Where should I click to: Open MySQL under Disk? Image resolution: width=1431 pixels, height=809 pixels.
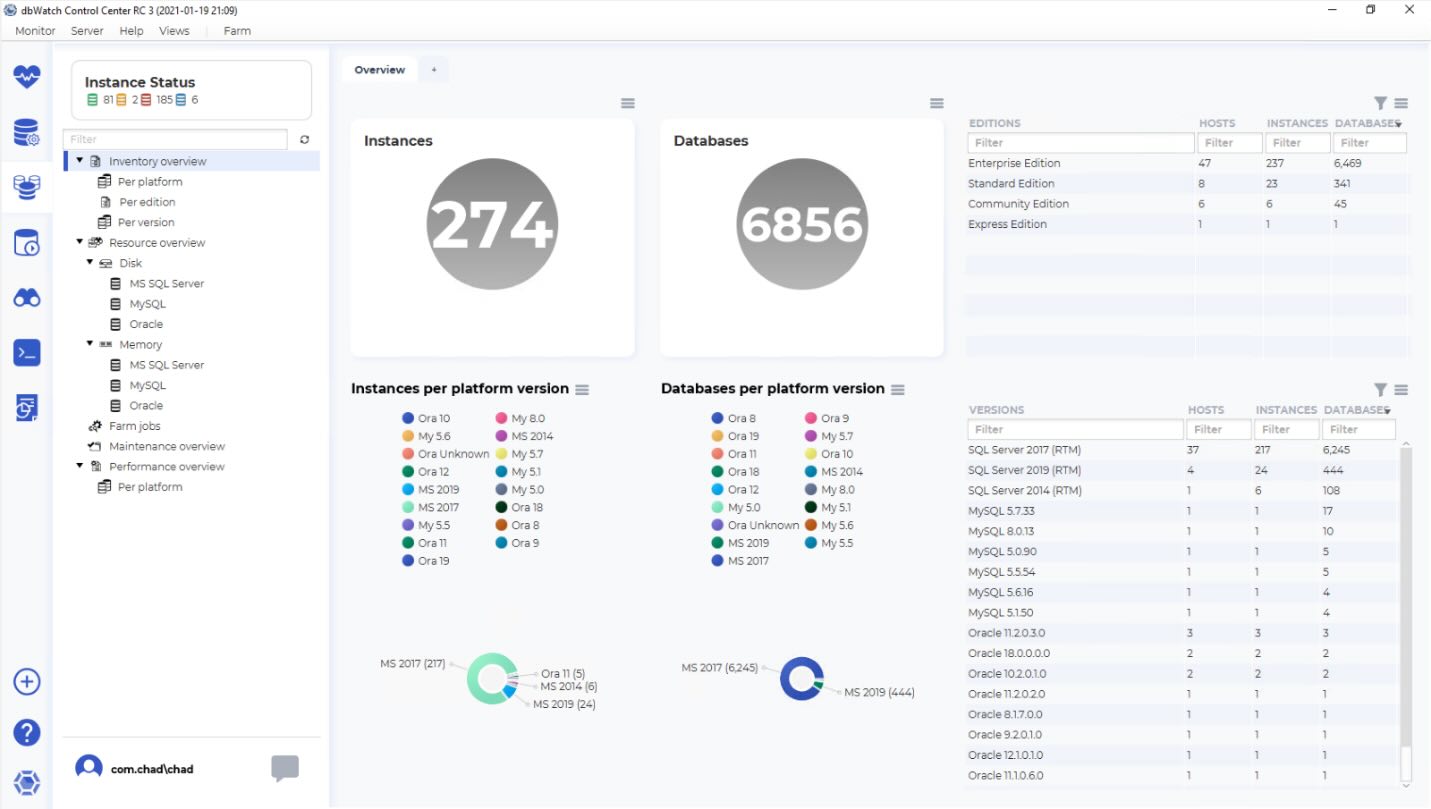coord(148,304)
